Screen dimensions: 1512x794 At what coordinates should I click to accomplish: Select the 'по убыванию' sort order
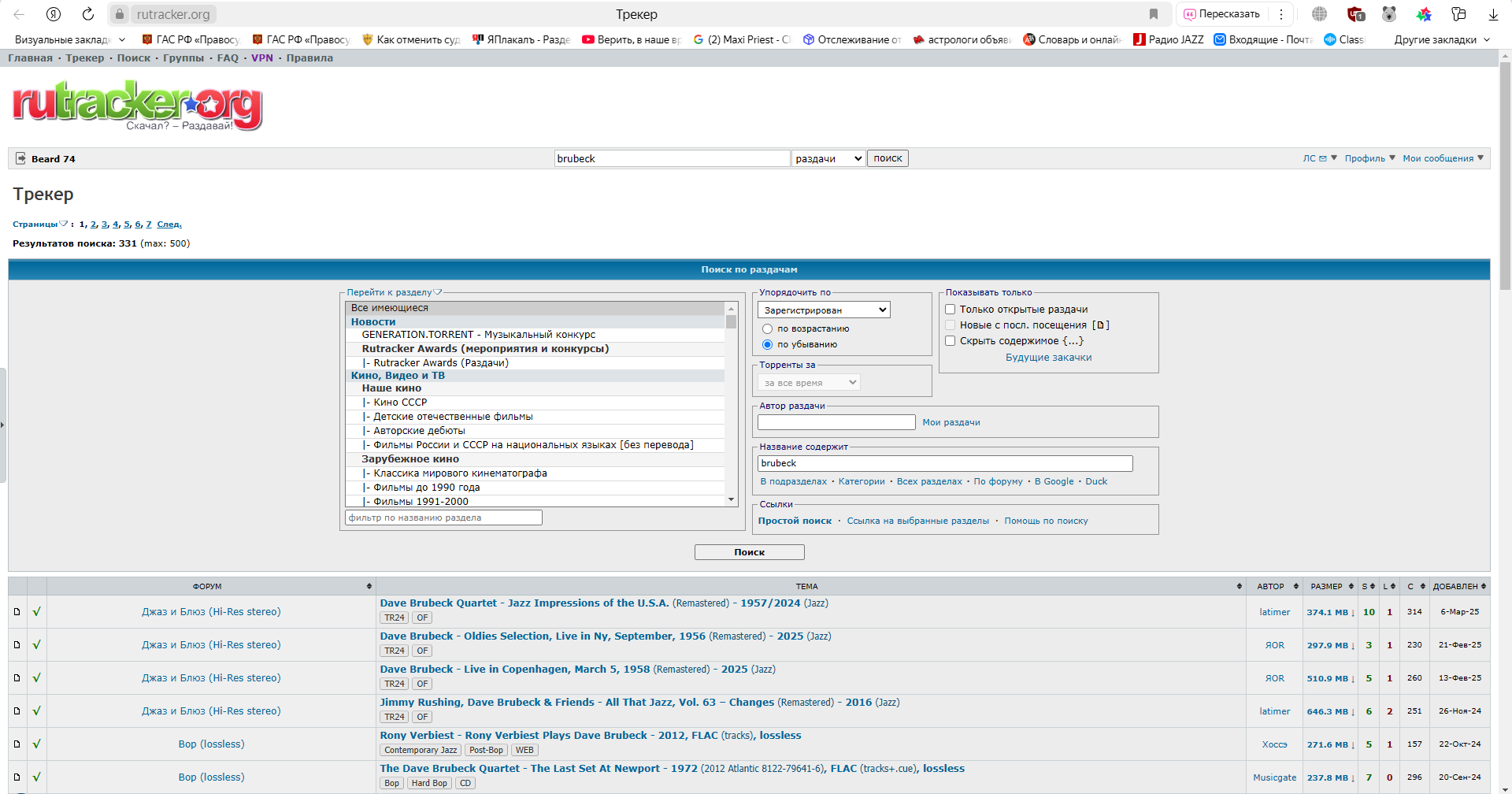pos(767,344)
